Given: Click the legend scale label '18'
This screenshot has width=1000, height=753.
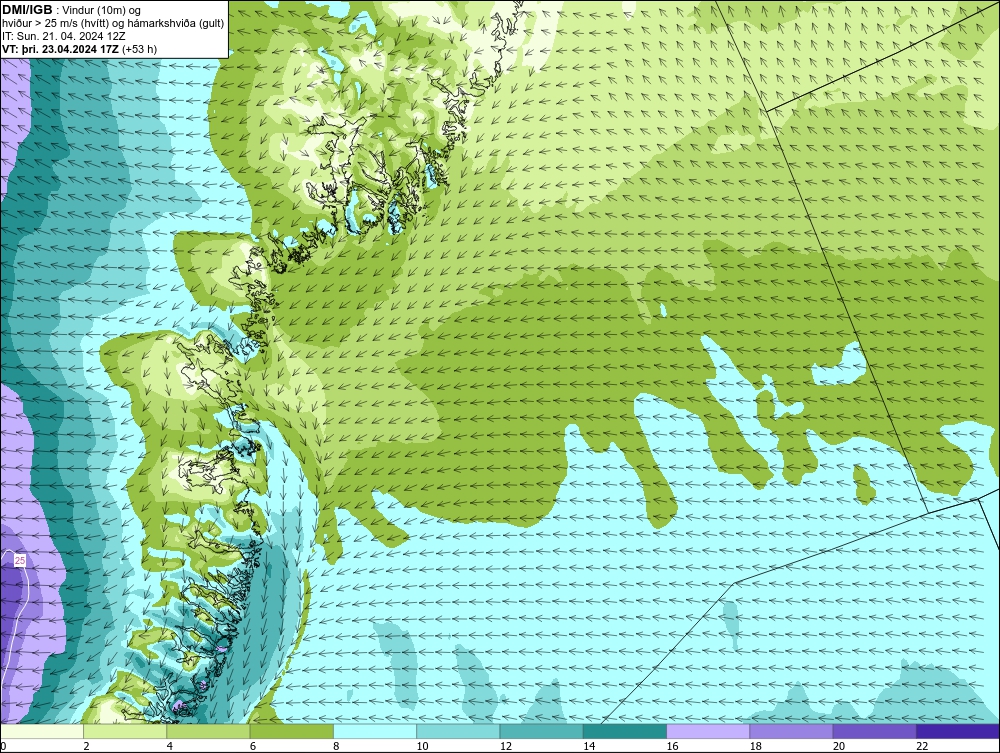Looking at the screenshot, I should (x=756, y=747).
